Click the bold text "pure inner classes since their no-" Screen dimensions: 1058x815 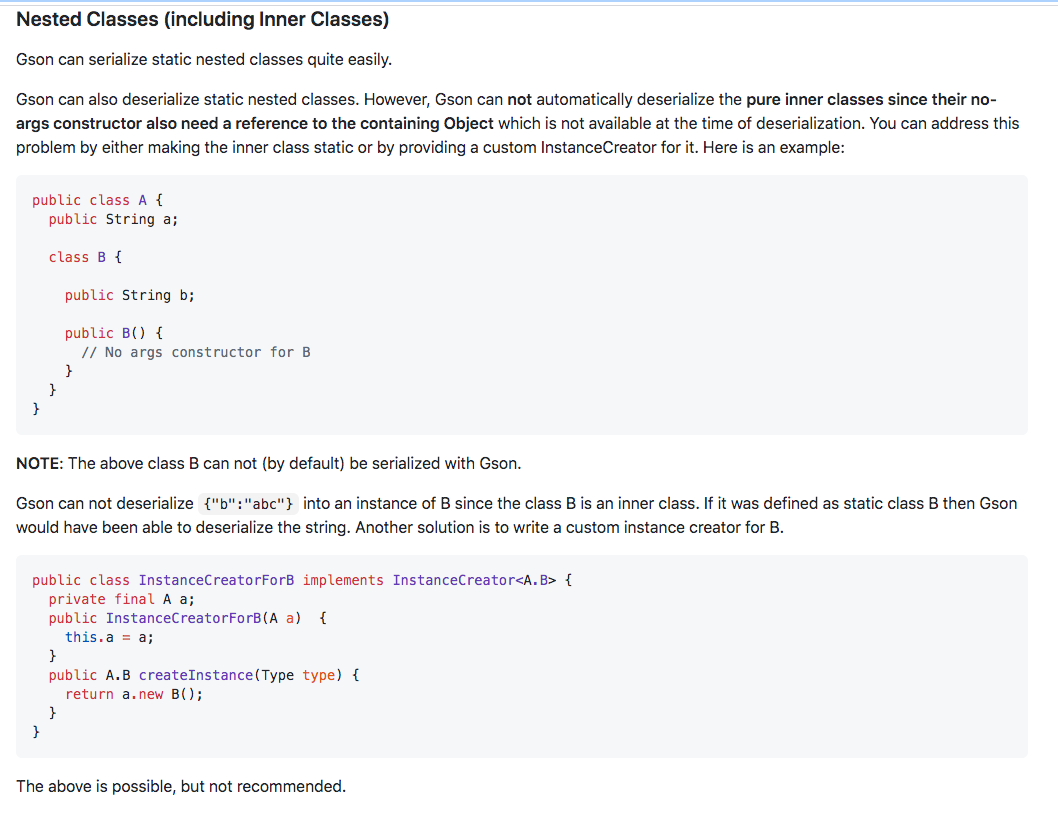coord(871,99)
